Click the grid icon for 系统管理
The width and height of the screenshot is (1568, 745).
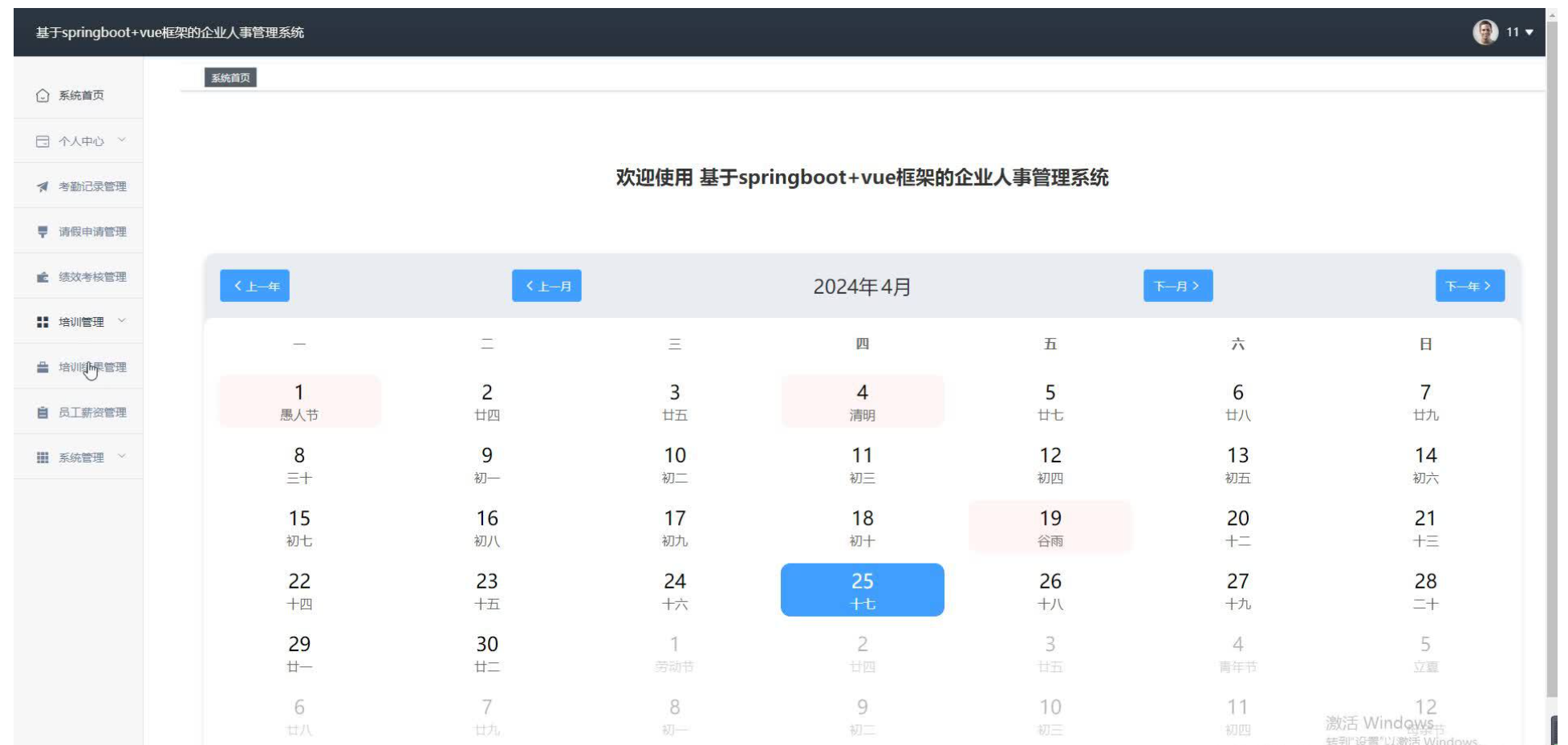(x=43, y=458)
